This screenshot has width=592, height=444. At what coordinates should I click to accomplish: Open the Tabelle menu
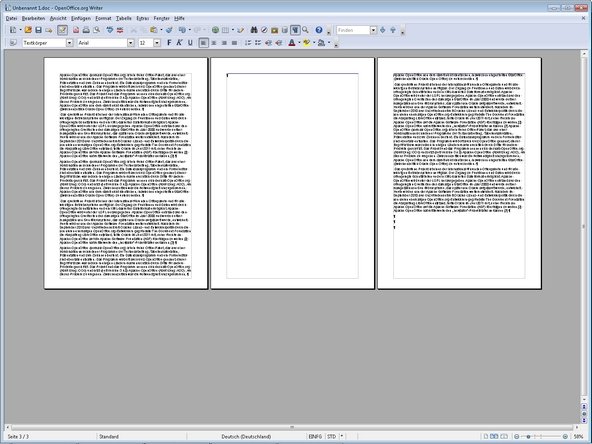[x=123, y=18]
